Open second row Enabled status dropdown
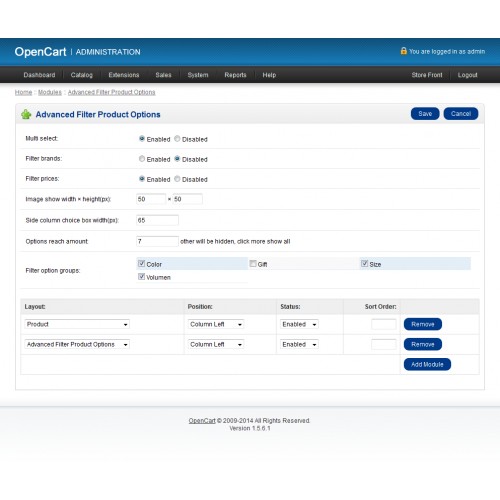This screenshot has height=500, width=500. [x=299, y=344]
